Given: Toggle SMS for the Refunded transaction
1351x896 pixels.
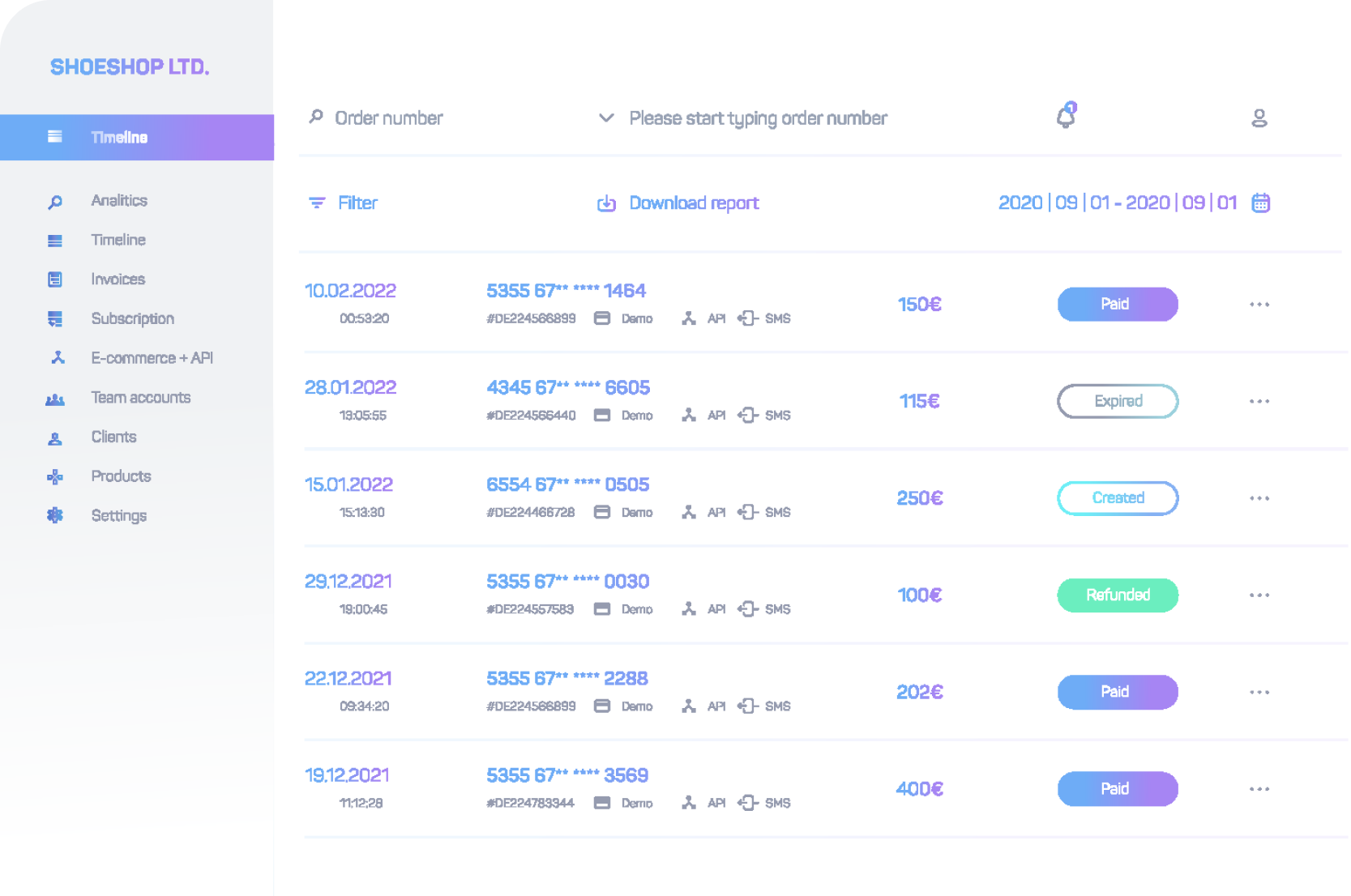Looking at the screenshot, I should click(763, 608).
